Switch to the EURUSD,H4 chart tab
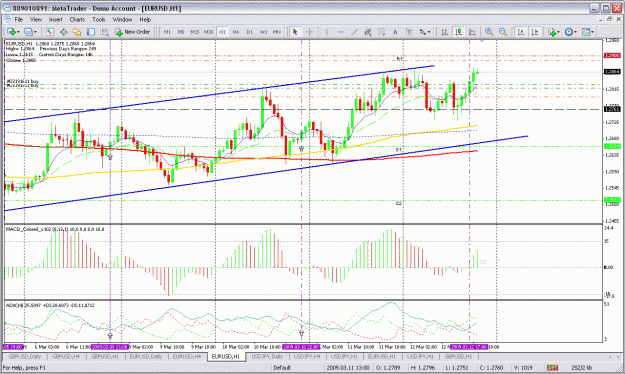The width and height of the screenshot is (625, 374). pyautogui.click(x=187, y=356)
